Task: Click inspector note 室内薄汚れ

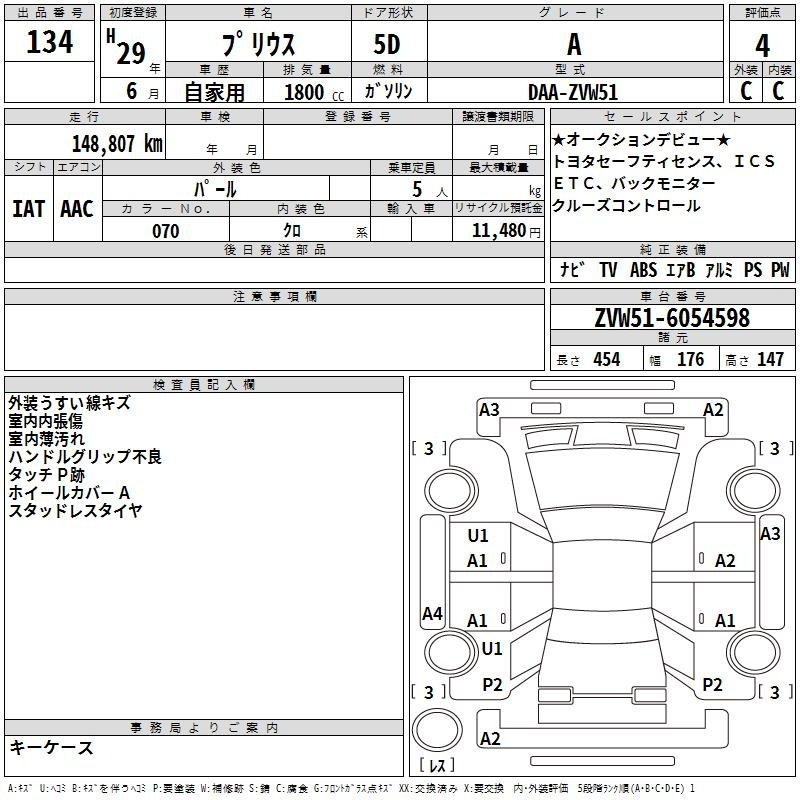Action: [46, 439]
